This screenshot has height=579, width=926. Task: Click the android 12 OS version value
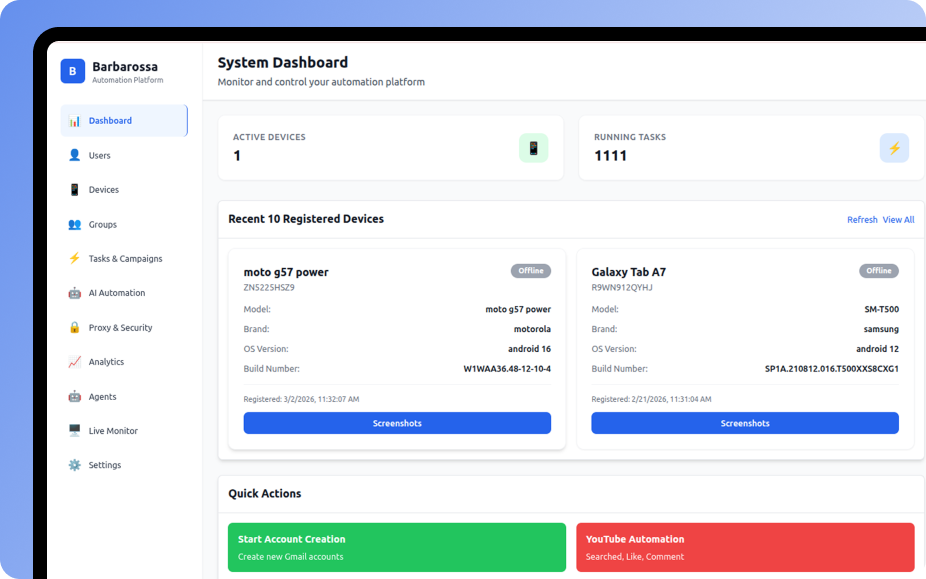(877, 349)
